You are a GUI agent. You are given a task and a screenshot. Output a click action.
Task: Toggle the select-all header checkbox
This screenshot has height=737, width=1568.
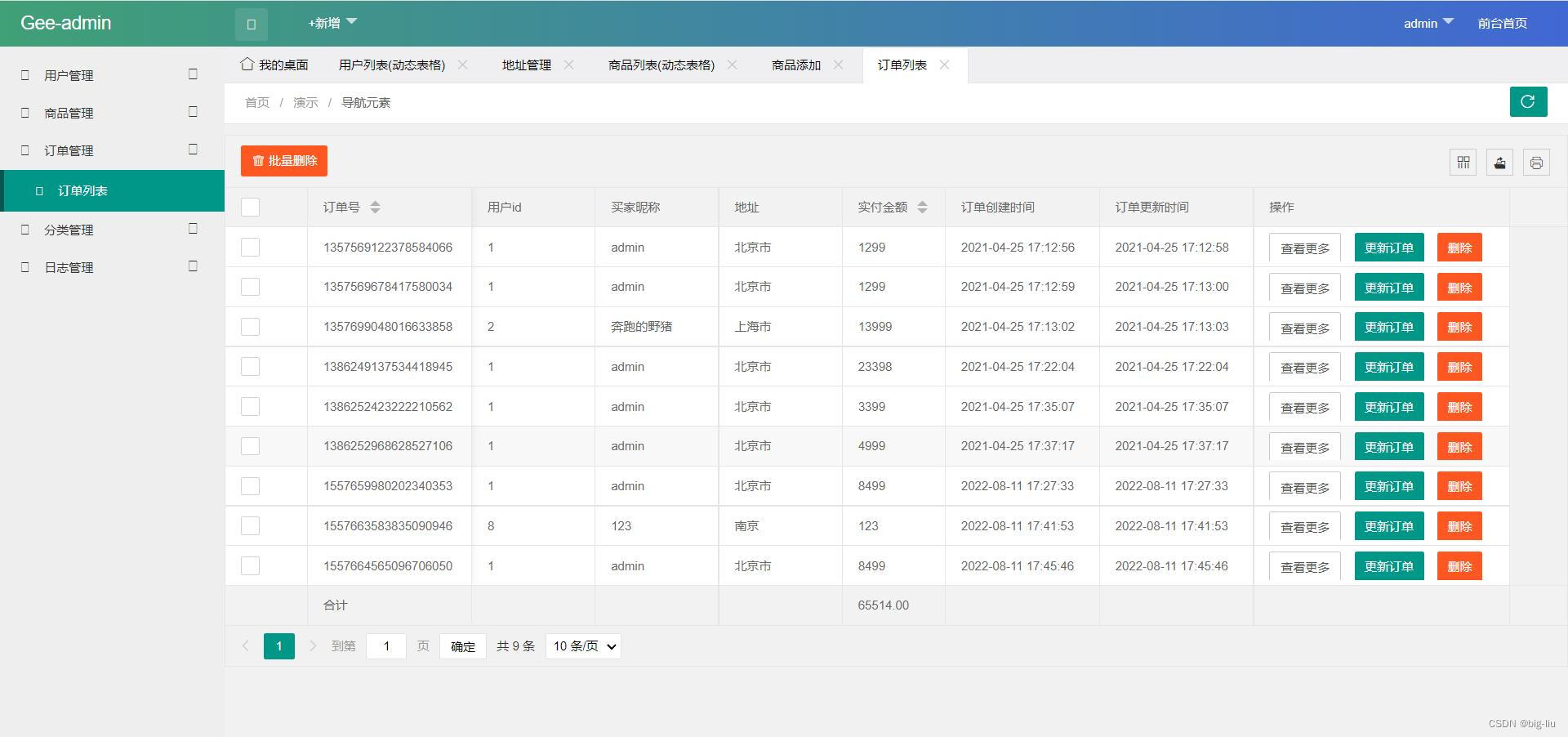click(x=251, y=207)
